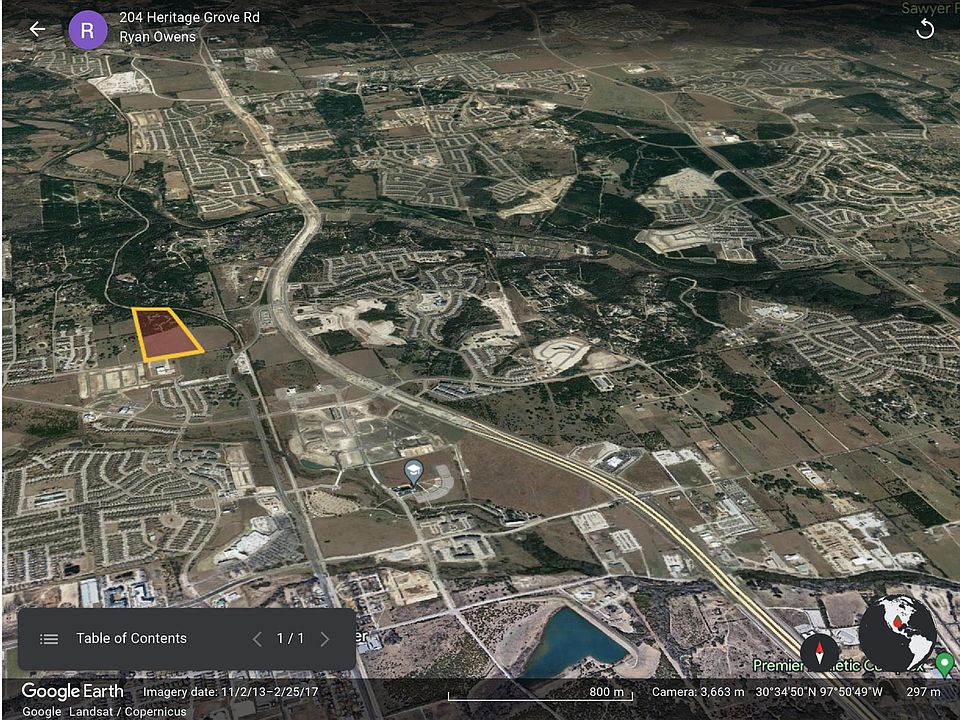
Task: Click the school placemark pin on map
Action: tap(412, 470)
